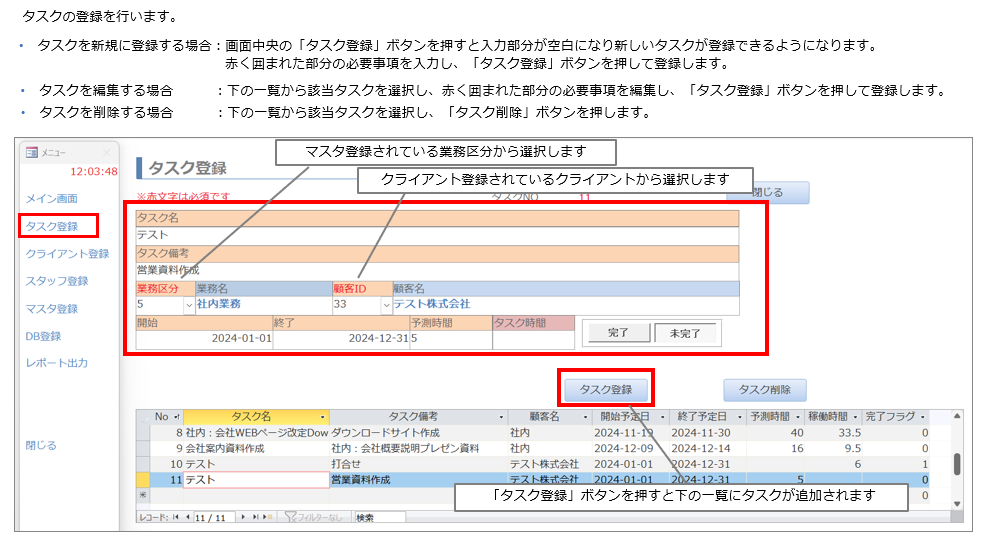985x543 pixels.
Task: Open the タスク備考 column filter dropdown
Action: [501, 417]
